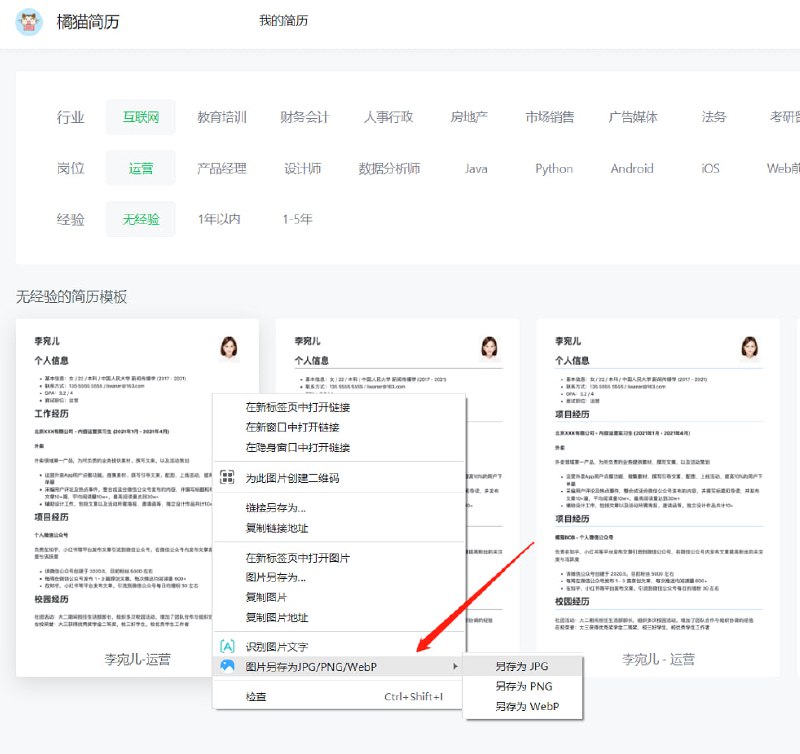
Task: Click the [A] icon next to 识别图片文字
Action: 226,645
